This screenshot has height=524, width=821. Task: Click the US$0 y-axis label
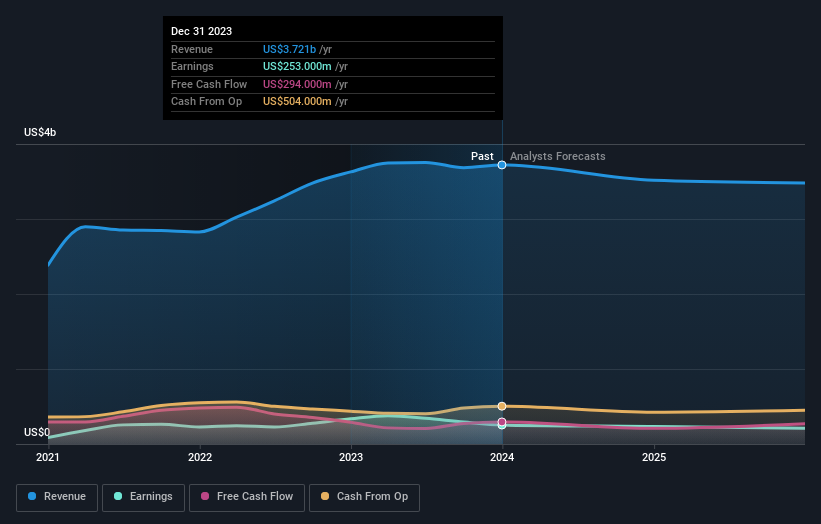click(37, 432)
